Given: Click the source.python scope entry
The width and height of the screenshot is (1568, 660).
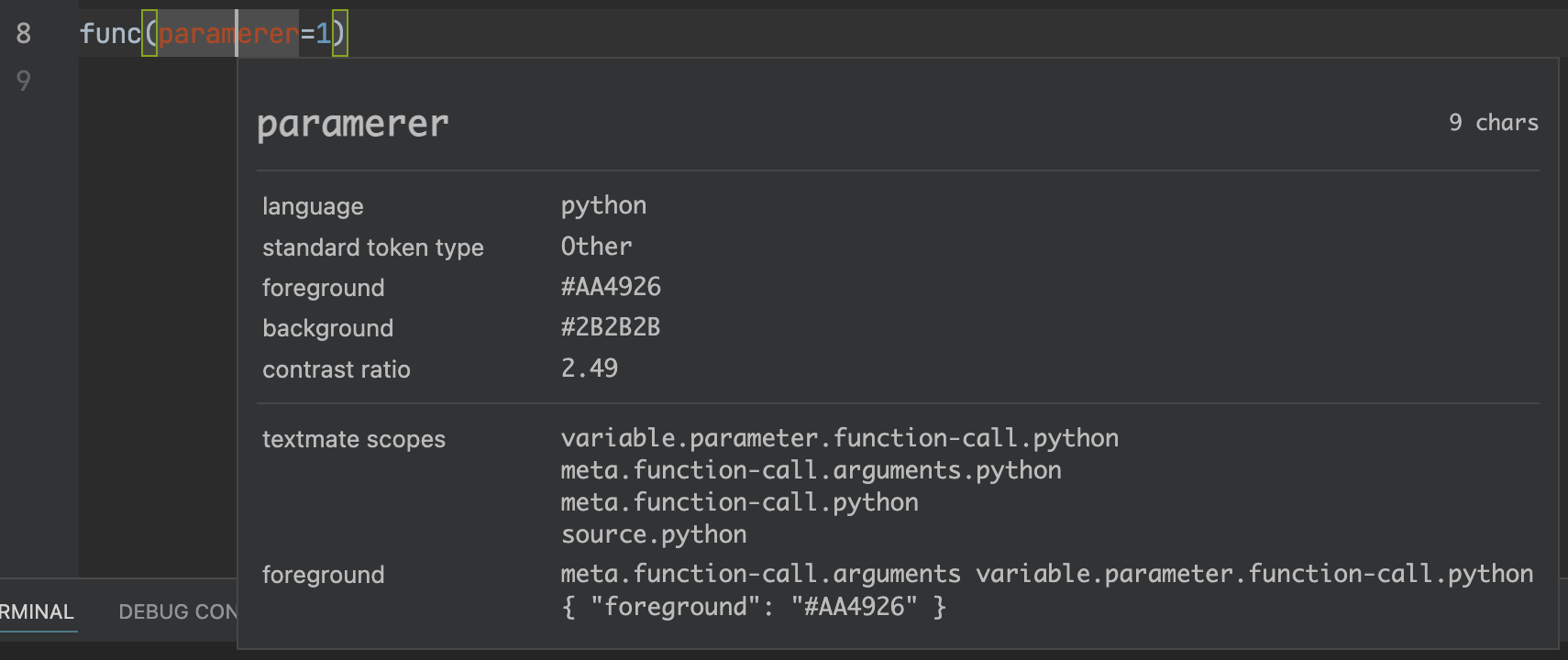Looking at the screenshot, I should pos(654,534).
